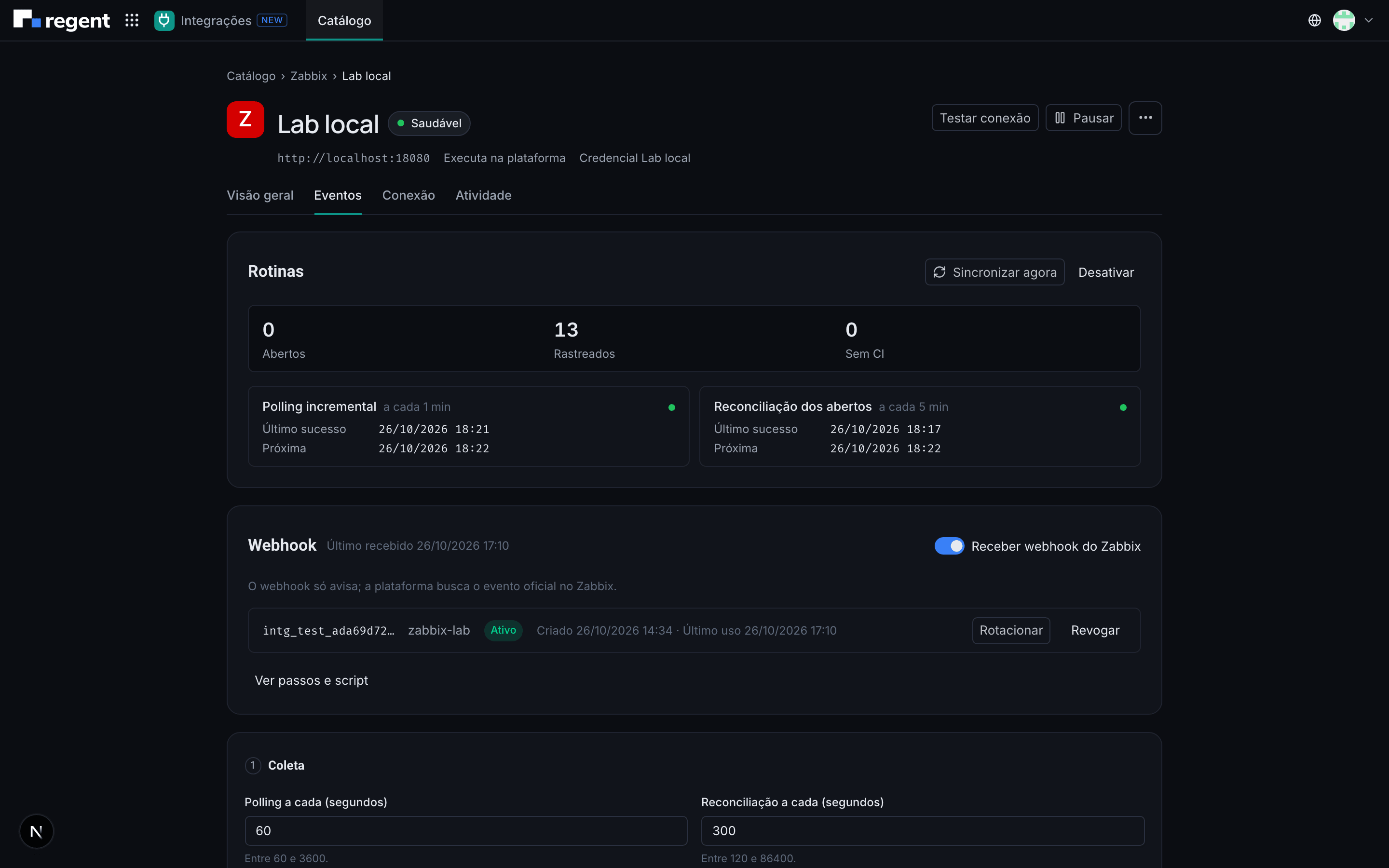Viewport: 1389px width, 868px height.
Task: Click the regent logo
Action: pyautogui.click(x=61, y=20)
